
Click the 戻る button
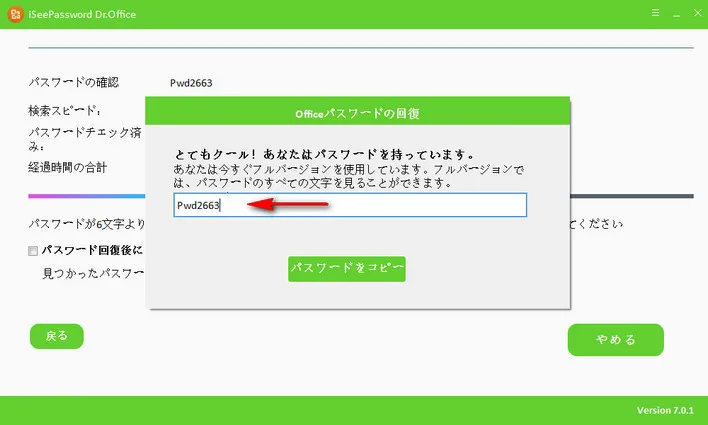pyautogui.click(x=57, y=336)
